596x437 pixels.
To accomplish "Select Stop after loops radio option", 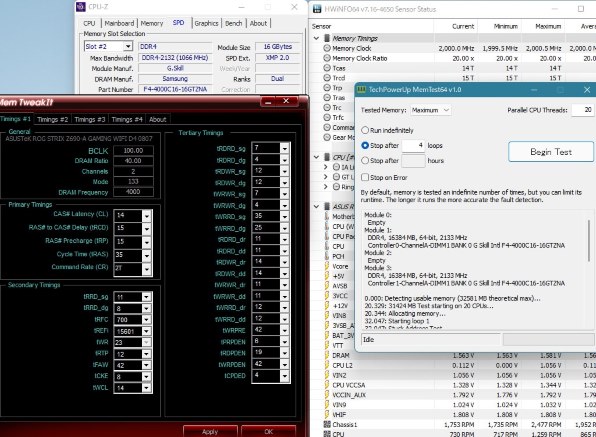I will [x=365, y=146].
